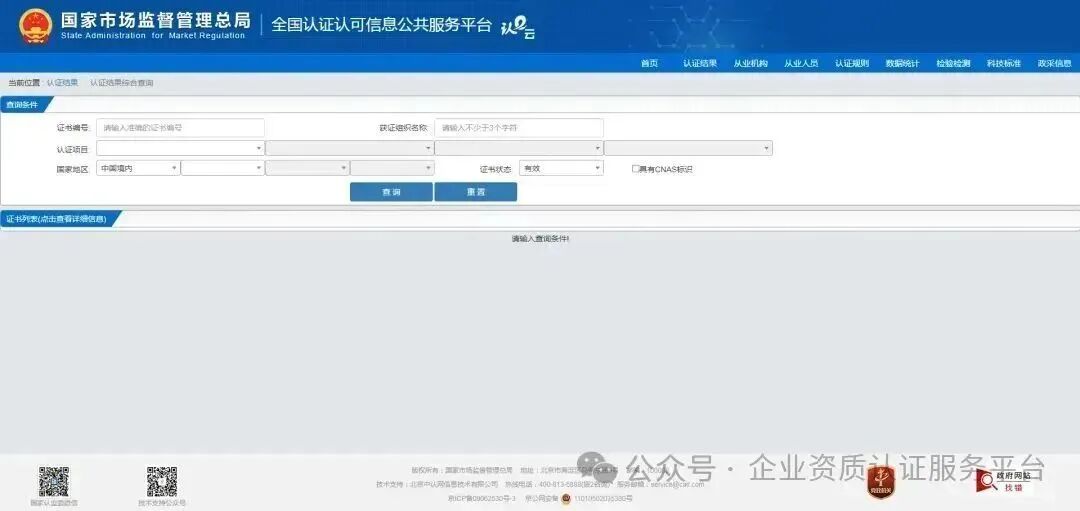Tick the 具有CNAS标识 checkbox
The image size is (1080, 511).
click(636, 168)
